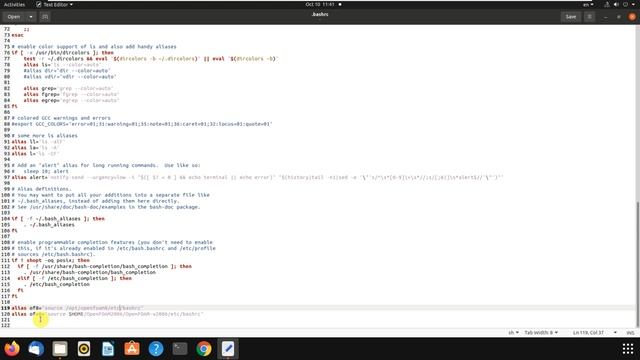Click the 'alias ll=' line 91
Viewport: 640px width, 360px height.
38,142
